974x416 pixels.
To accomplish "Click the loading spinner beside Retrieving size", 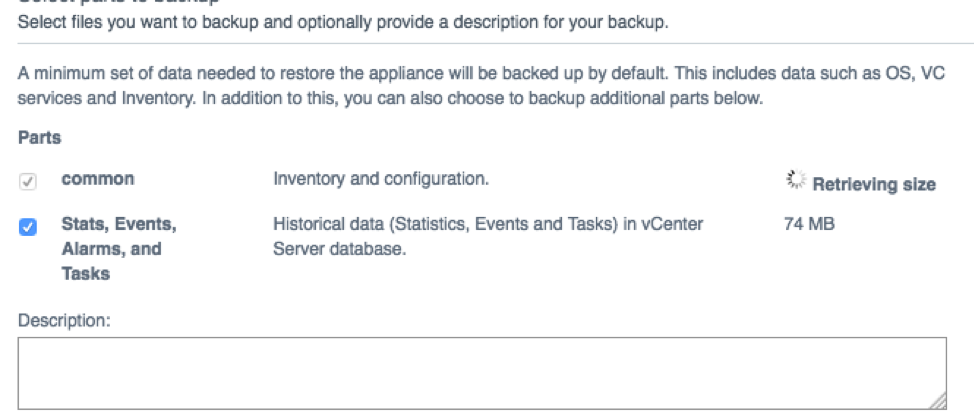I will click(x=796, y=180).
